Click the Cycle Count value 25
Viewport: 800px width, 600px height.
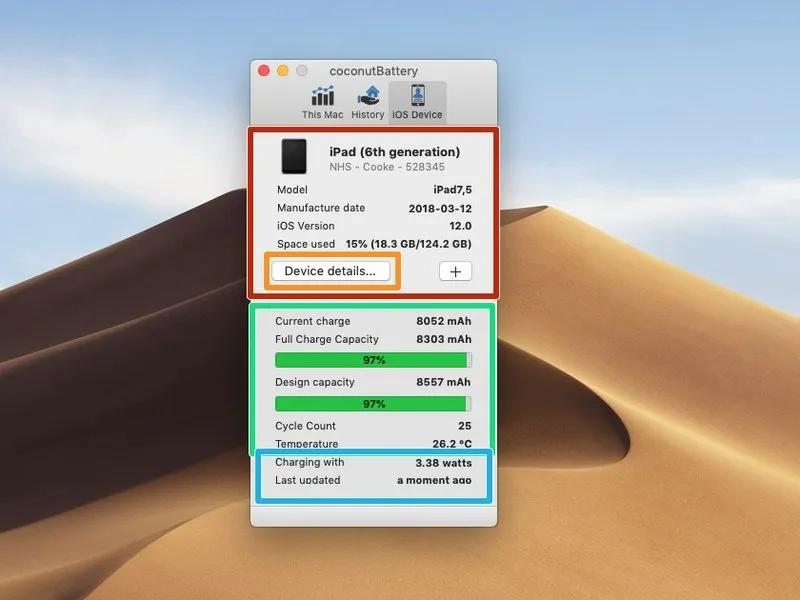click(x=465, y=426)
